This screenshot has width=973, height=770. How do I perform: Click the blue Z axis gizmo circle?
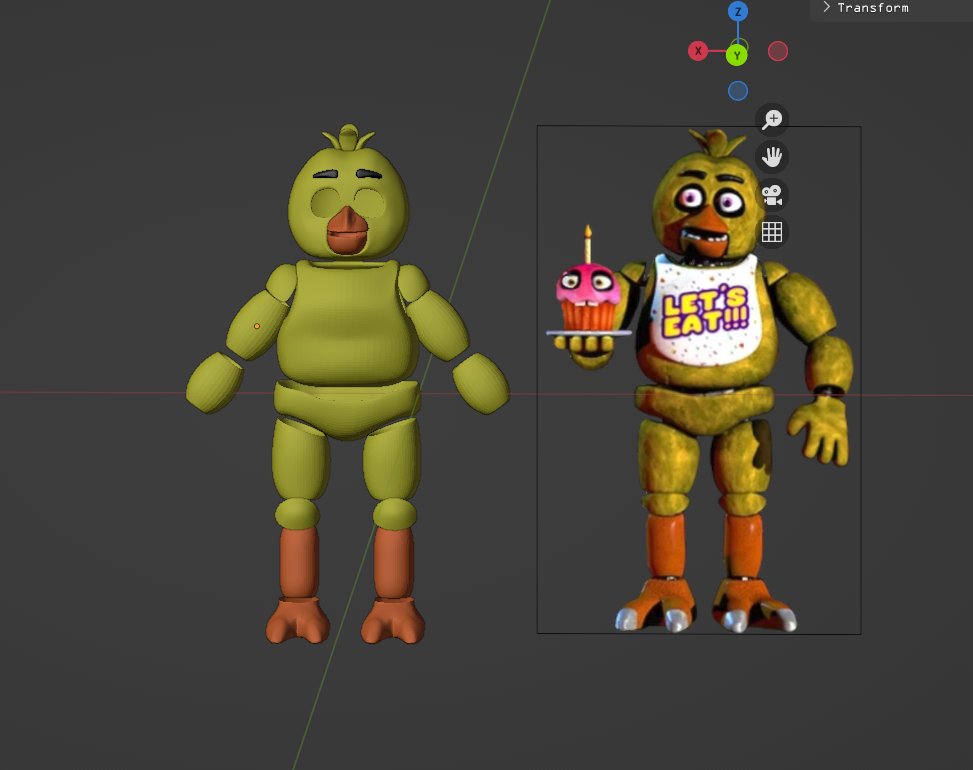pyautogui.click(x=738, y=11)
